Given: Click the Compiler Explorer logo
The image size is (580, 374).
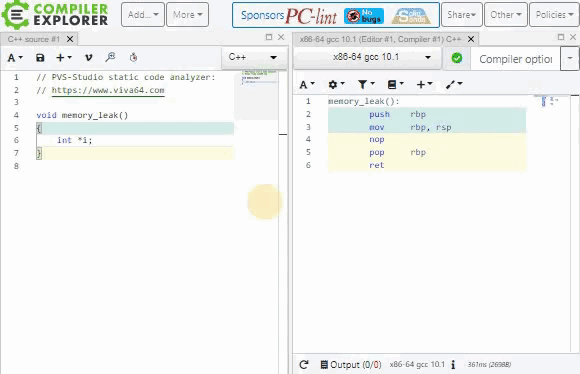Looking at the screenshot, I should pyautogui.click(x=55, y=15).
